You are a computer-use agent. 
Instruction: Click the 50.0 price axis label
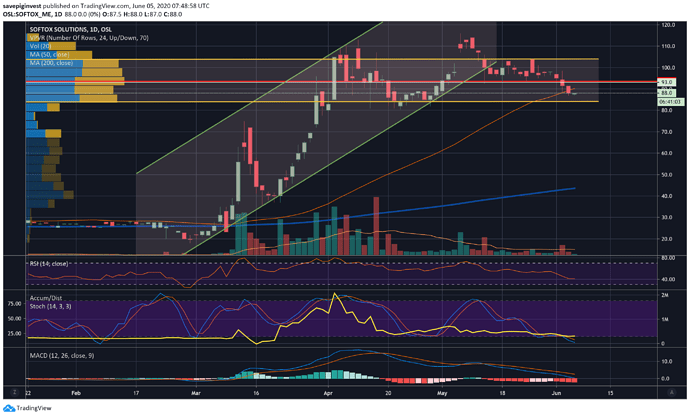coord(668,175)
